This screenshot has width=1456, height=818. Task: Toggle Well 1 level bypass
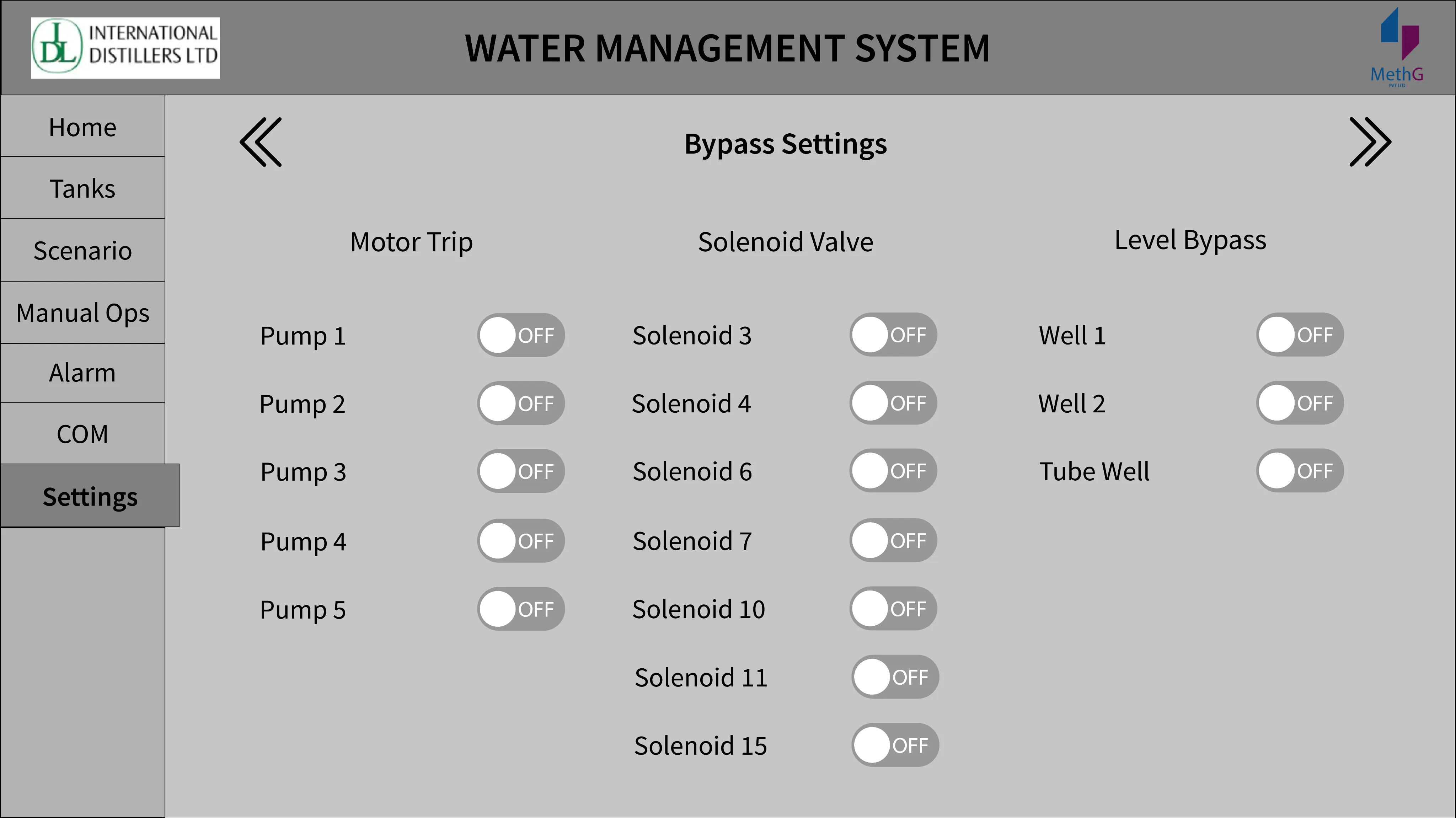pos(1300,335)
